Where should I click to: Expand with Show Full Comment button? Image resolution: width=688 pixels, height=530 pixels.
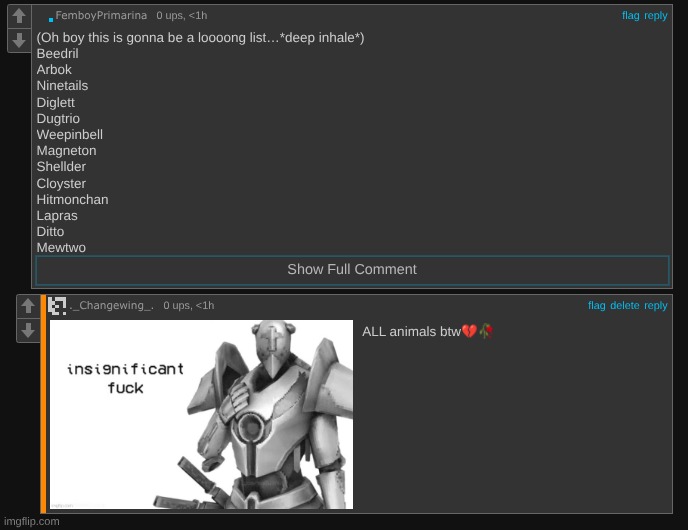coord(352,269)
